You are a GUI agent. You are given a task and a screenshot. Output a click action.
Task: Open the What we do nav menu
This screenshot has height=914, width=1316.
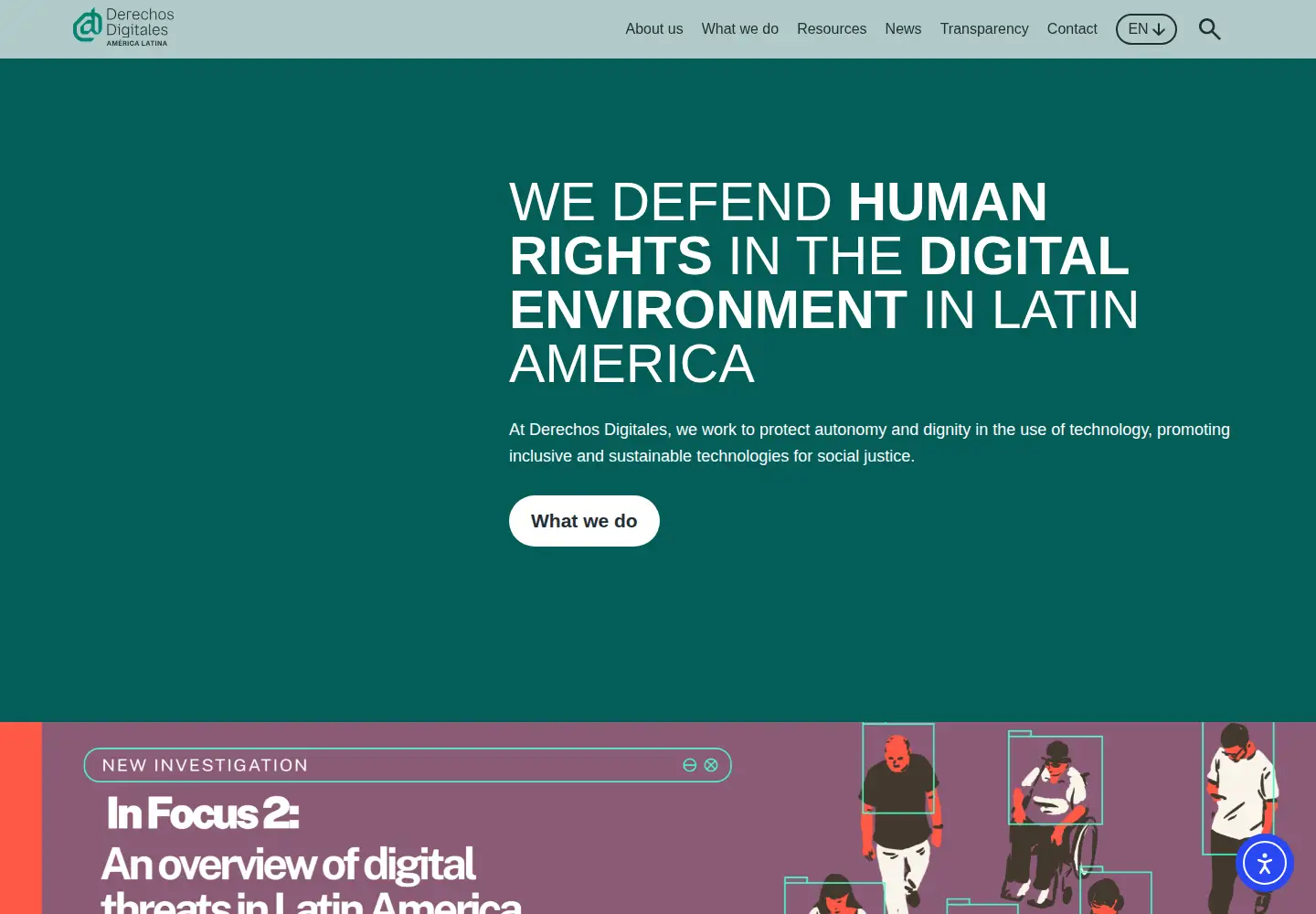coord(740,29)
